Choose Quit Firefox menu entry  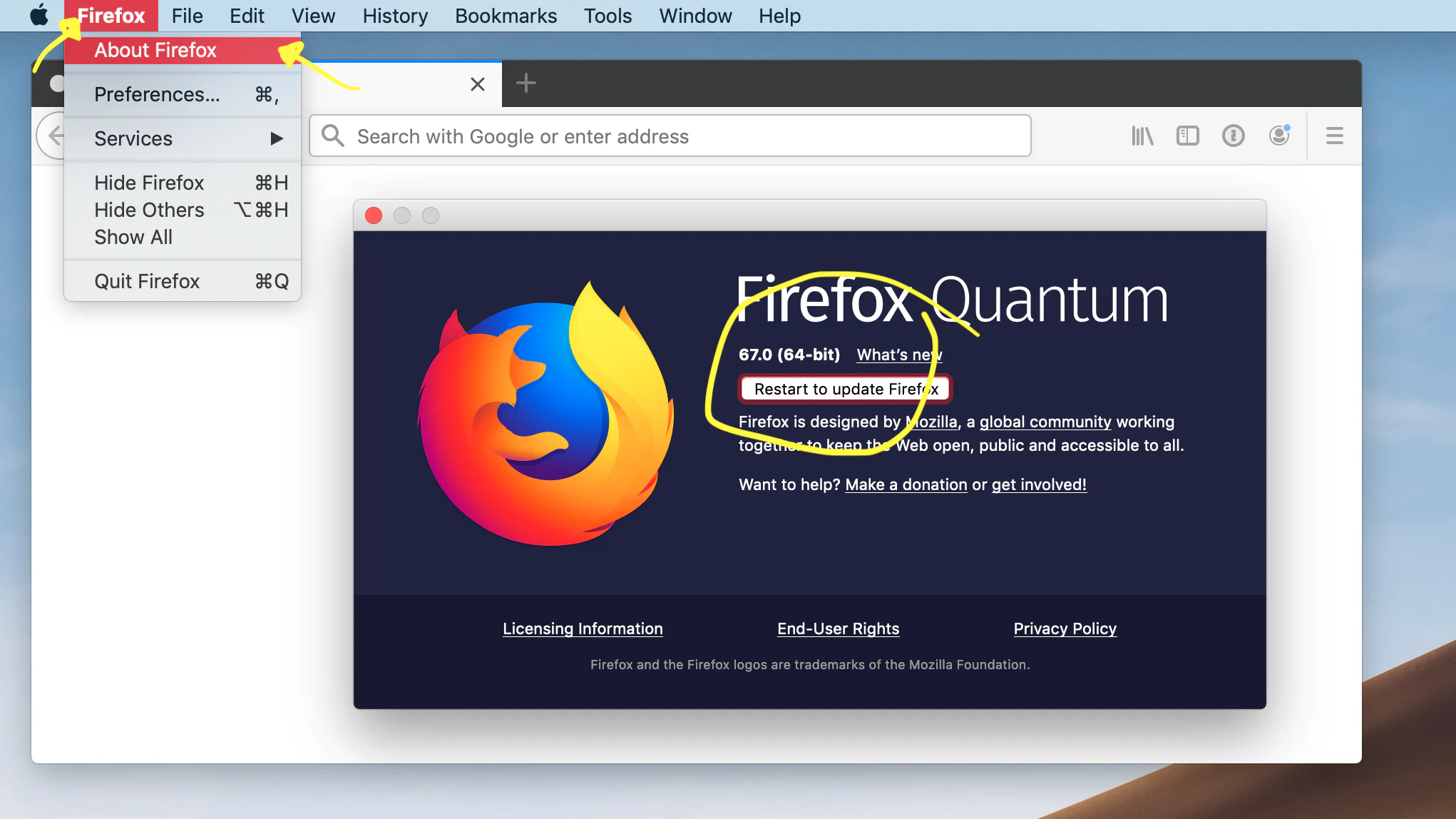pyautogui.click(x=183, y=281)
